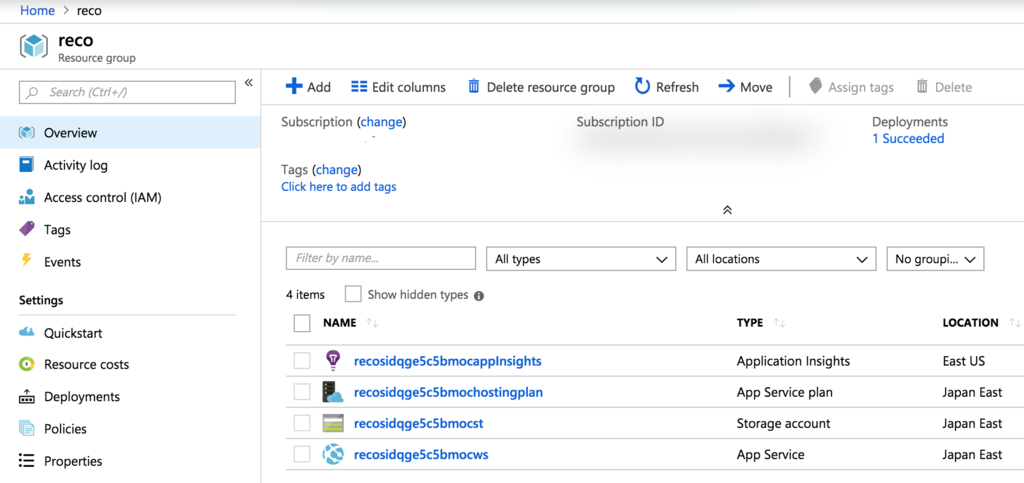The image size is (1024, 483).
Task: Check the box for recosidqge5c5bmocst
Action: tap(302, 424)
